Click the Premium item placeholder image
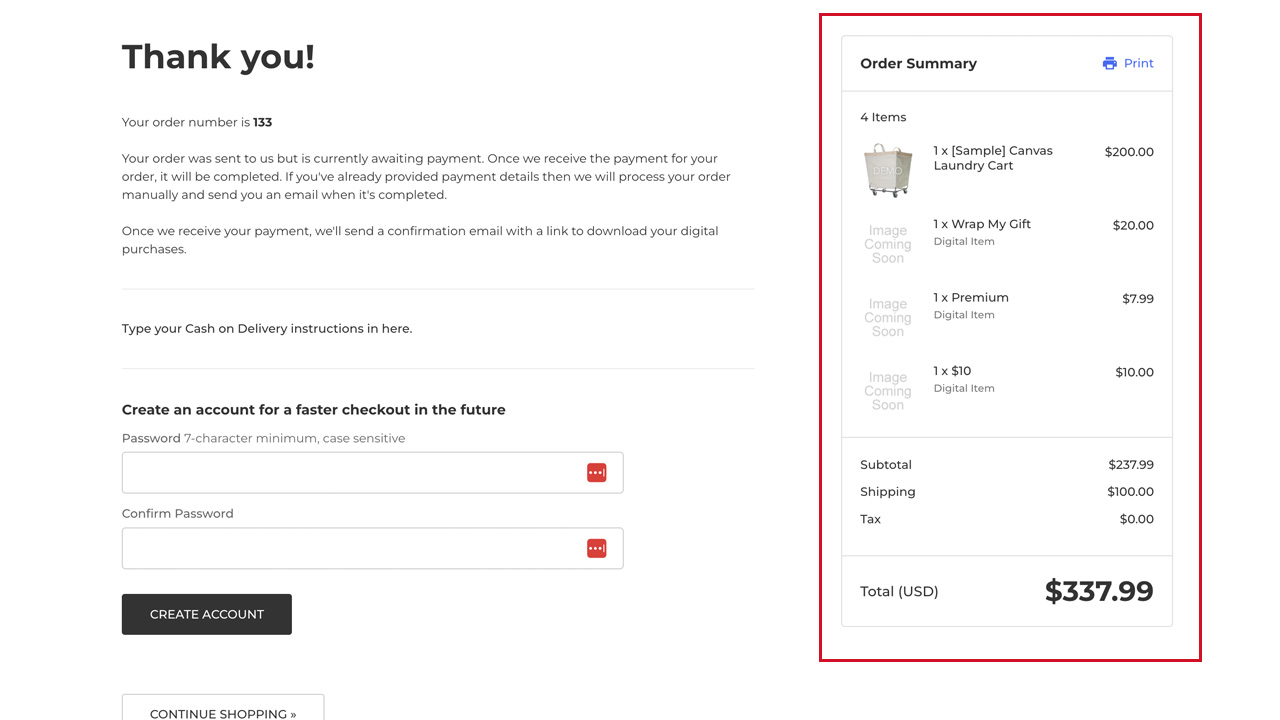Viewport: 1280px width, 720px height. (888, 318)
